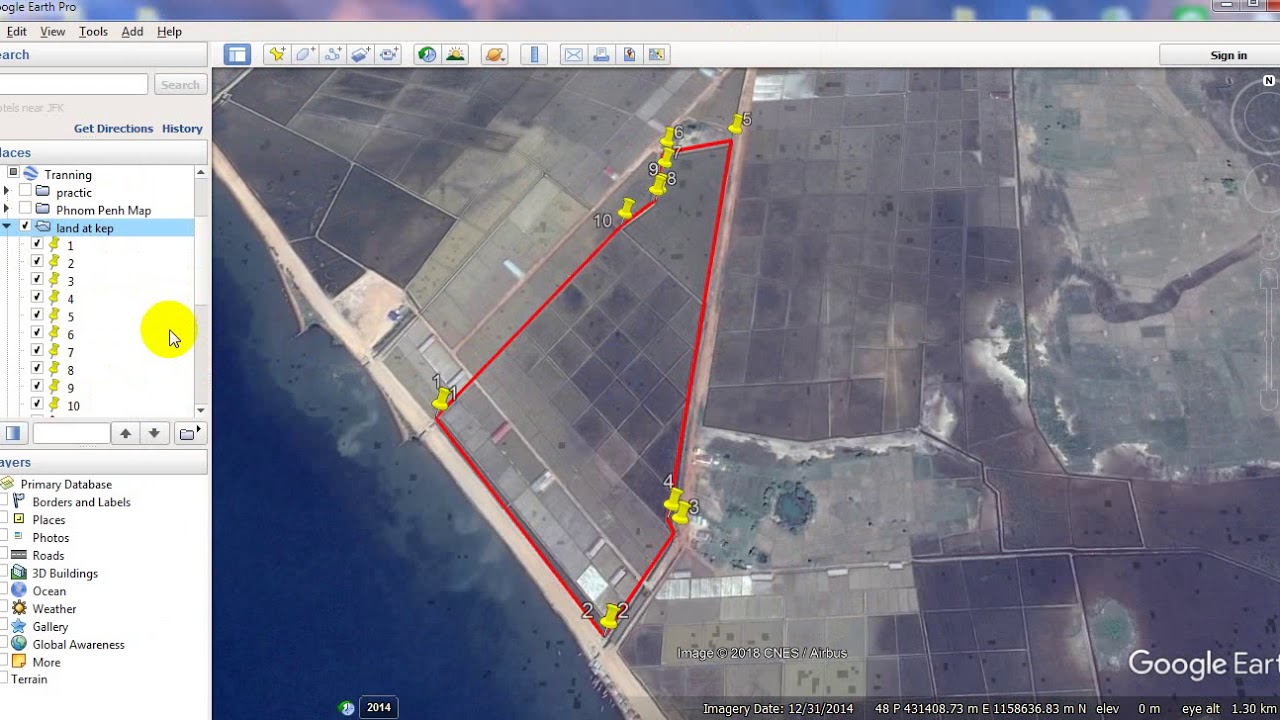Click the Sign in button
Viewport: 1280px width, 720px height.
(x=1228, y=55)
